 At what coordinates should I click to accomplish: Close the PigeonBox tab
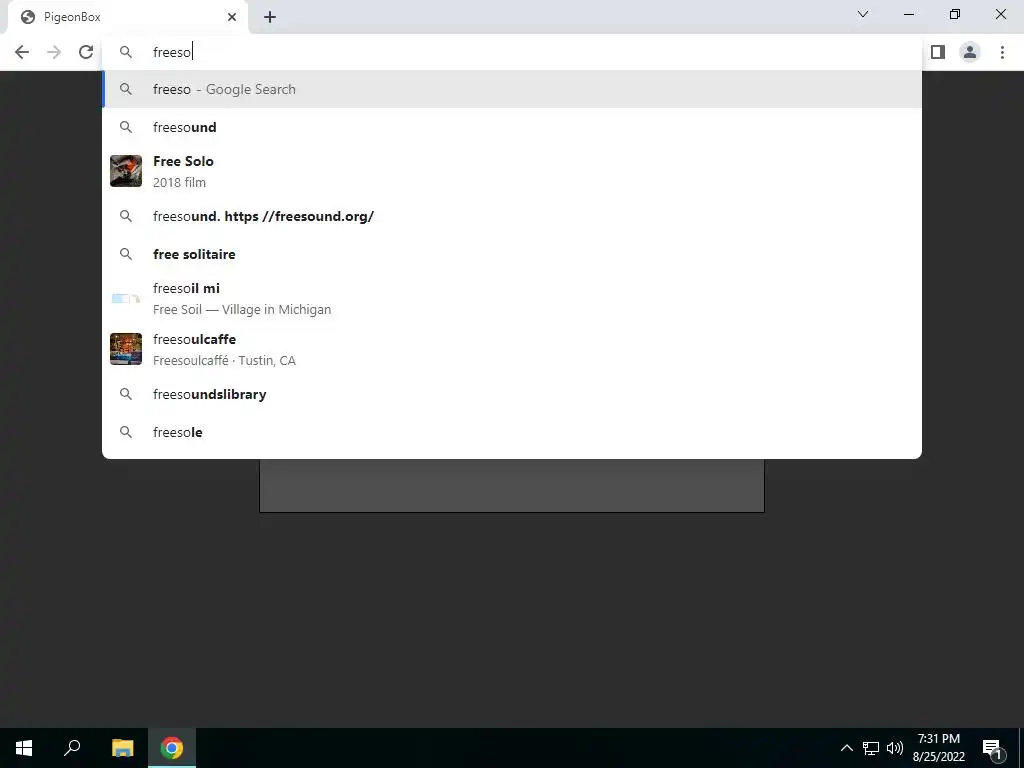tap(232, 17)
